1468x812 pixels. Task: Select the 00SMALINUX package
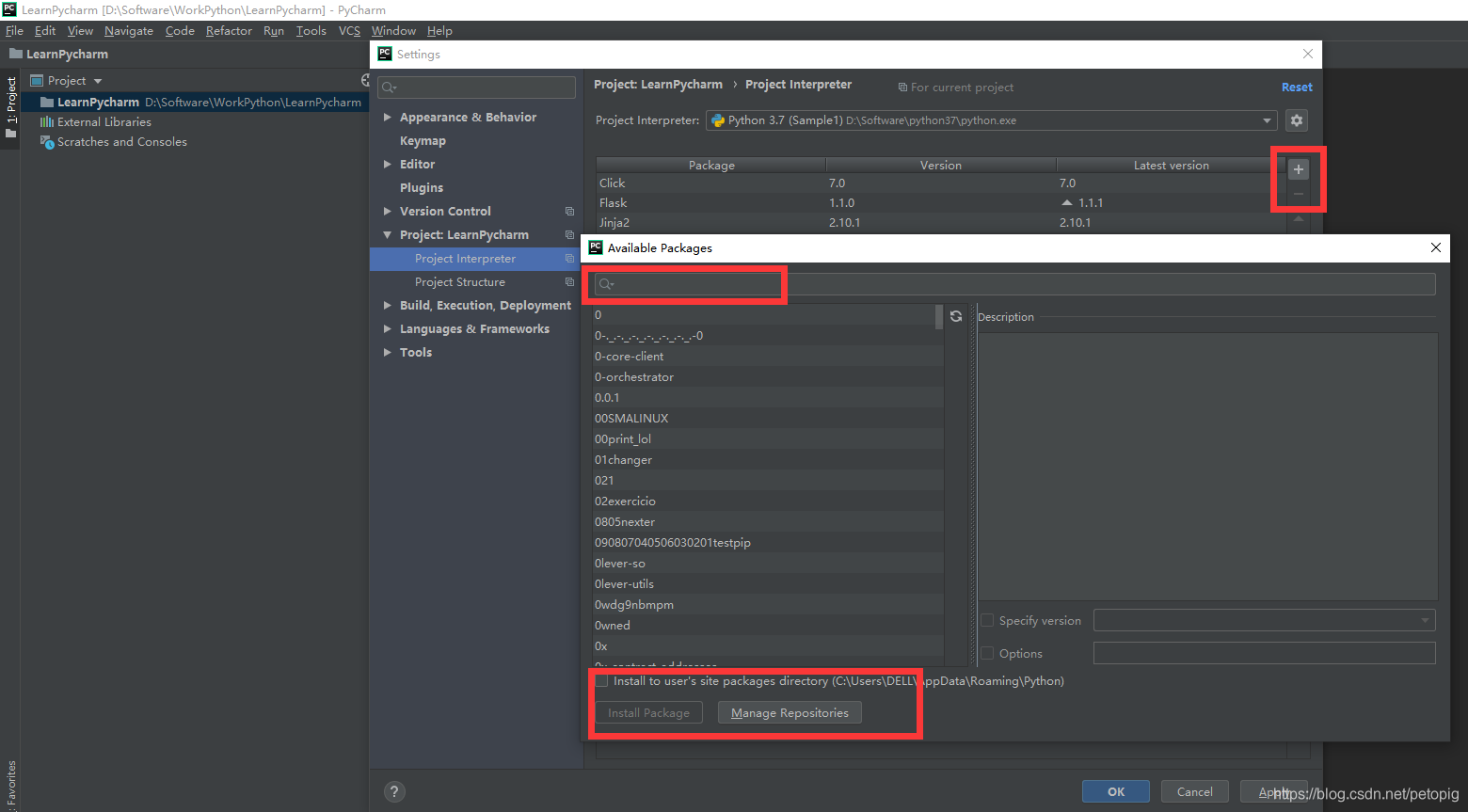tap(767, 419)
